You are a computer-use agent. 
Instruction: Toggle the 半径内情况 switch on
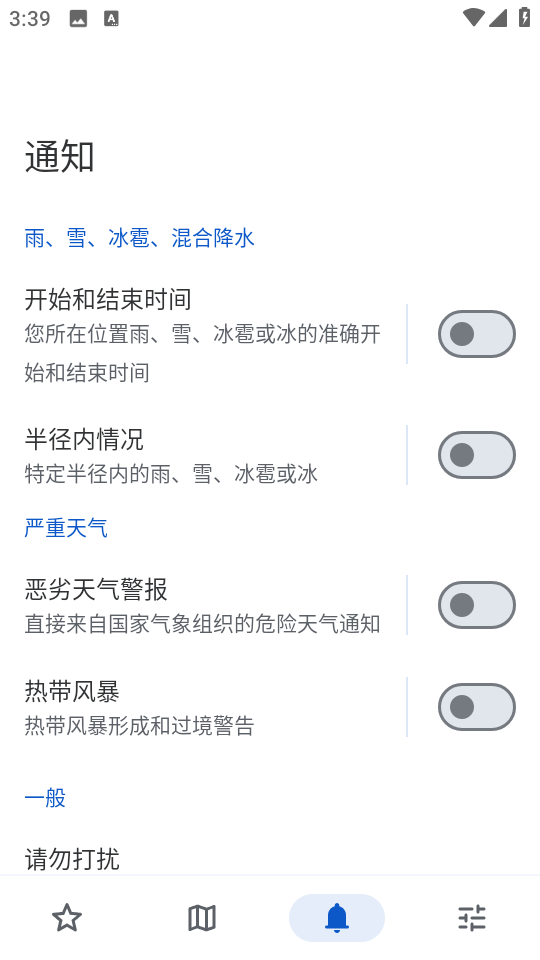click(477, 455)
